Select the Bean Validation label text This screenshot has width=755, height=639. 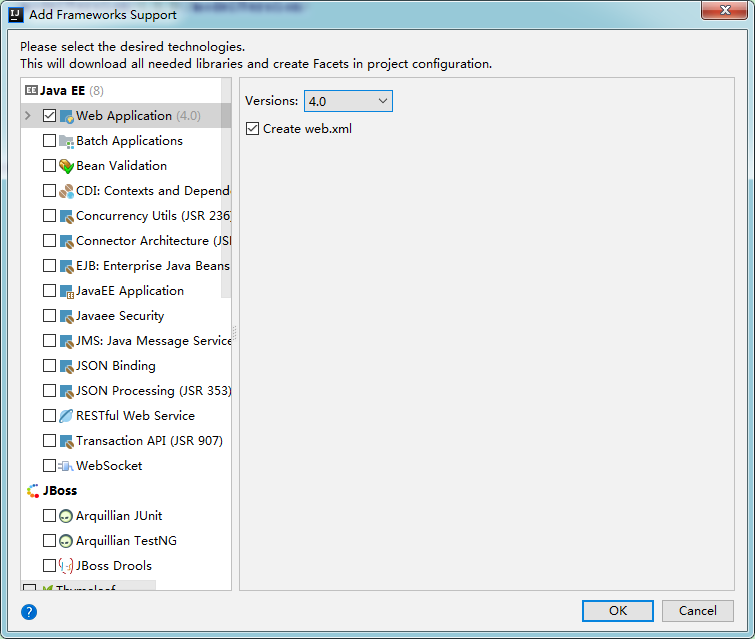click(x=121, y=166)
